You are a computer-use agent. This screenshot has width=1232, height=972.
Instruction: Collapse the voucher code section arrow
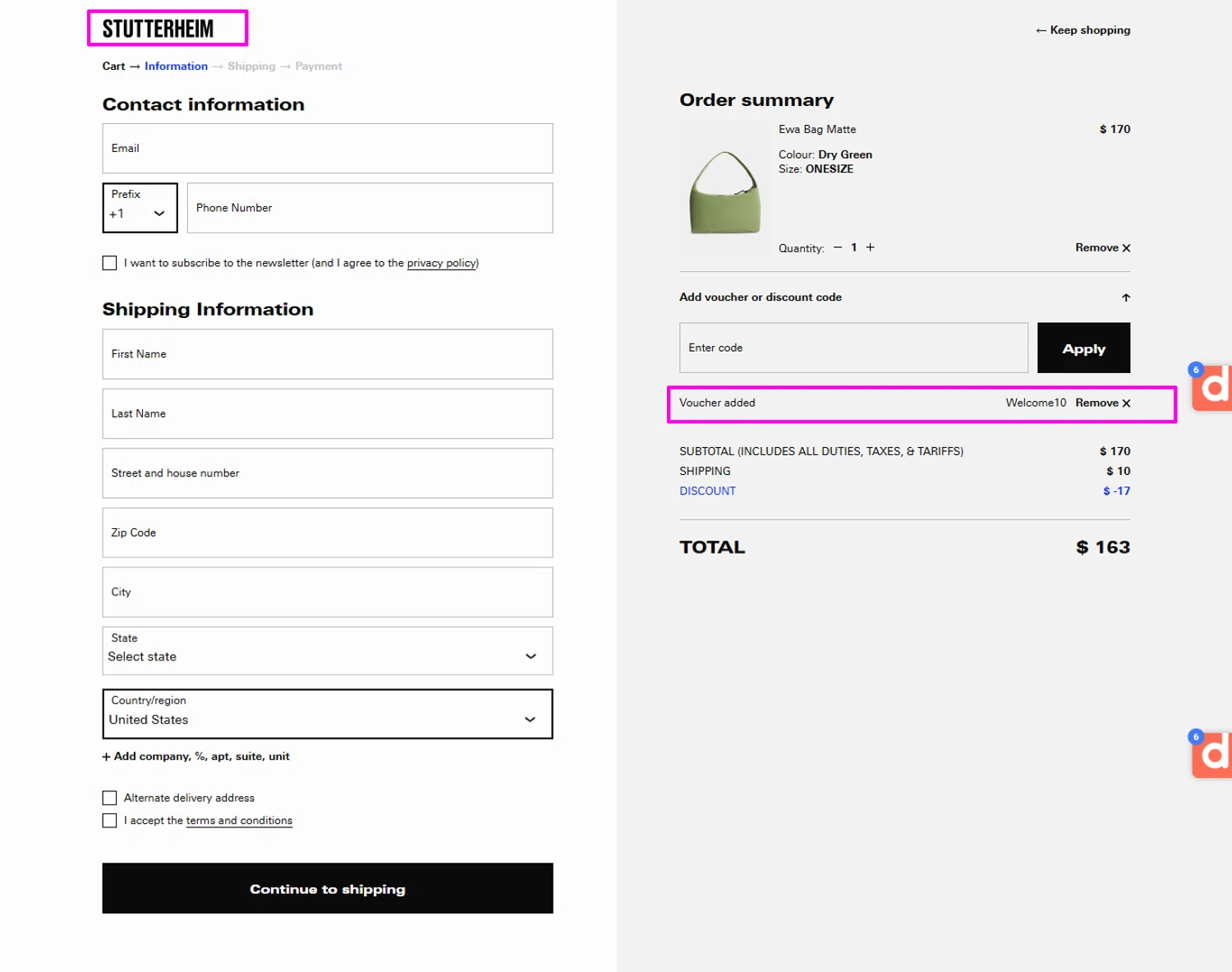pos(1126,297)
